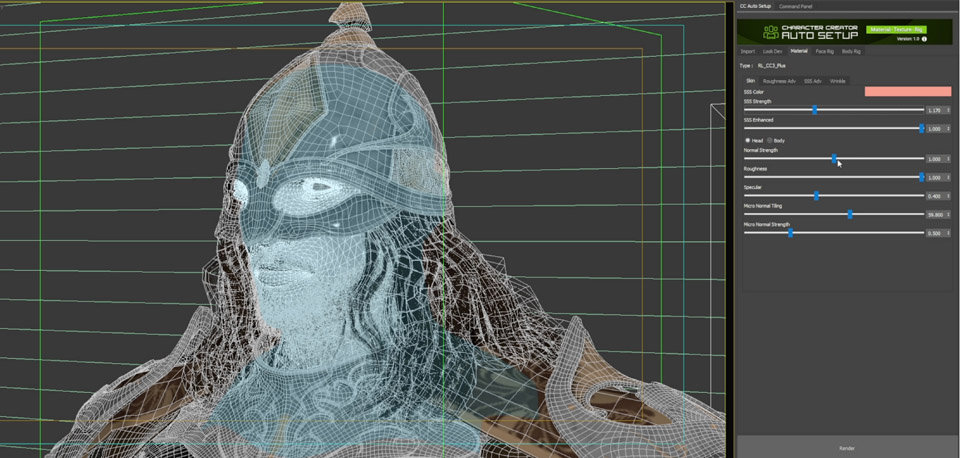
Task: Switch to the Face Rig tab
Action: tap(824, 51)
